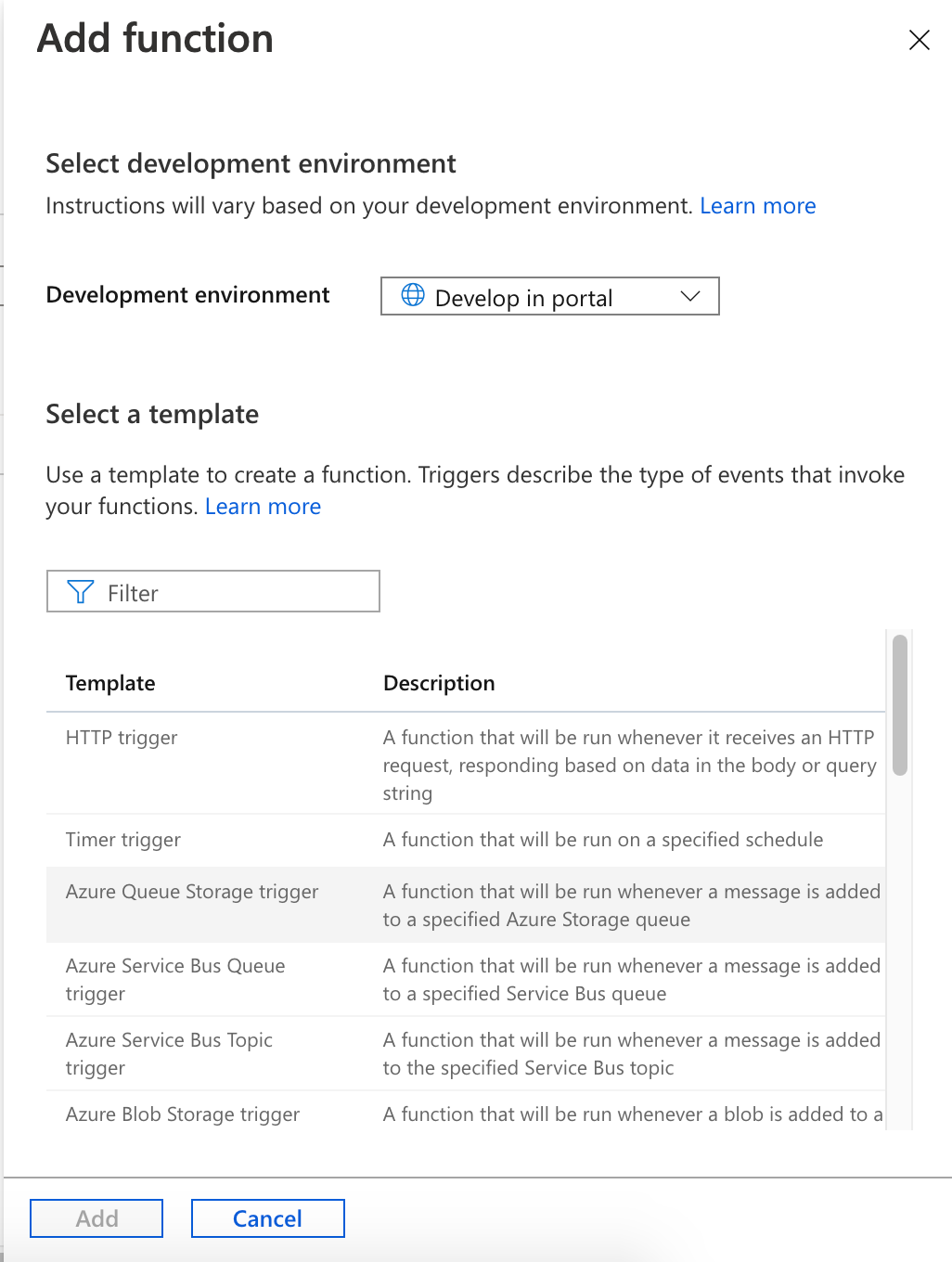Viewport: 952px width, 1262px height.
Task: Select the HTTP trigger template
Action: [122, 738]
